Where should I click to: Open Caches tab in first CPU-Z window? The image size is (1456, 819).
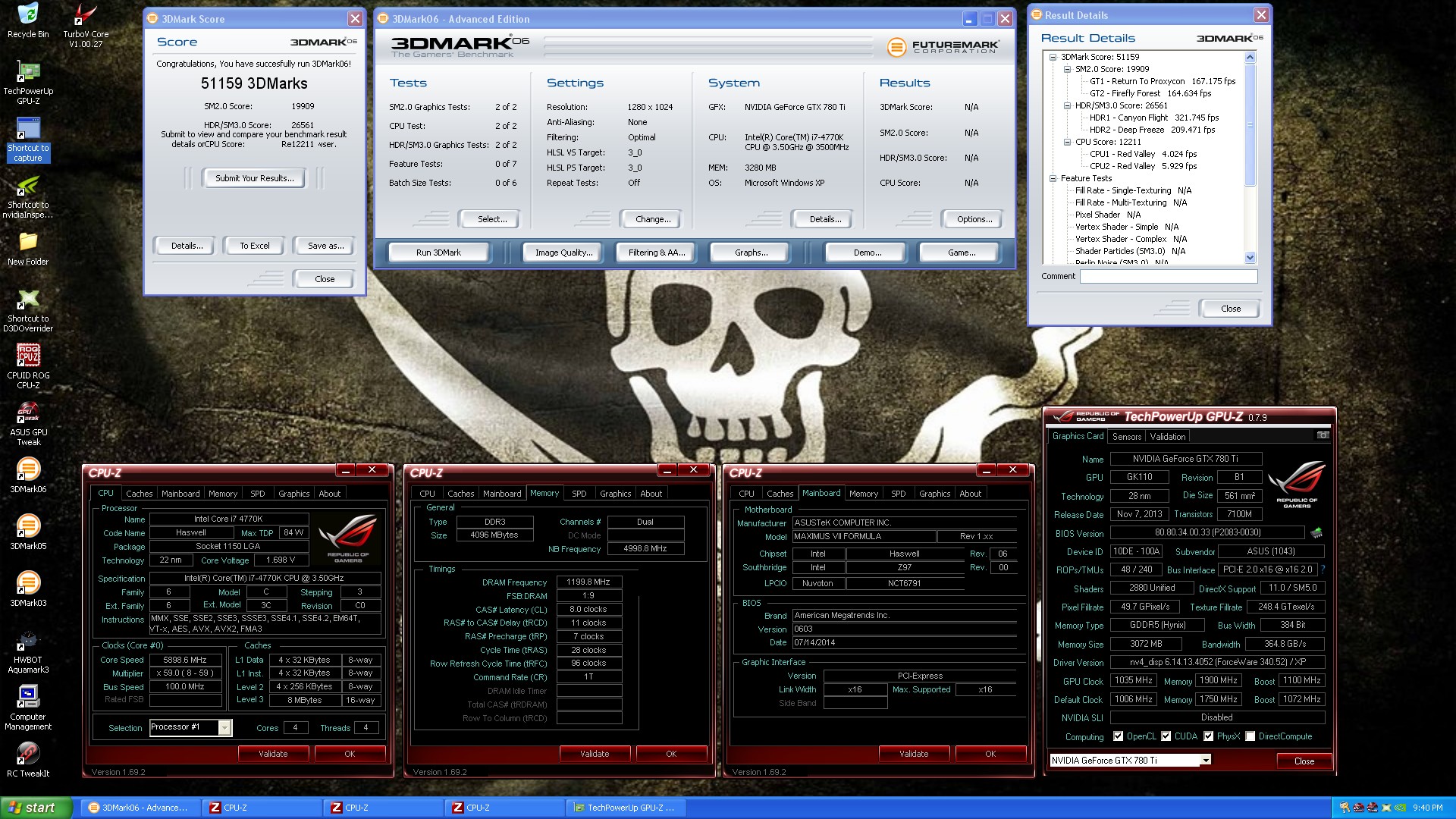point(139,494)
